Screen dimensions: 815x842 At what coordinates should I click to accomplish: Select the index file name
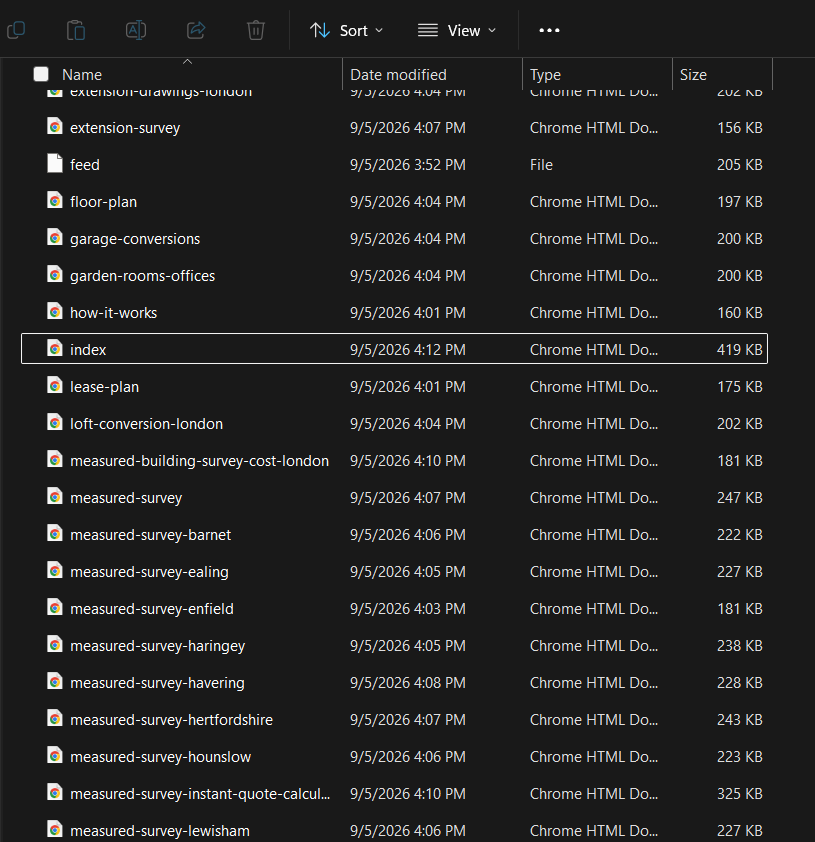[x=88, y=350]
